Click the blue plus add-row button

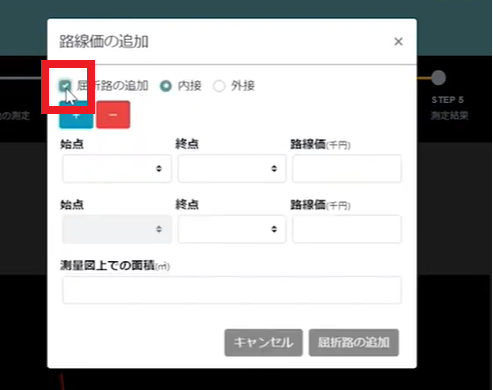pyautogui.click(x=76, y=115)
